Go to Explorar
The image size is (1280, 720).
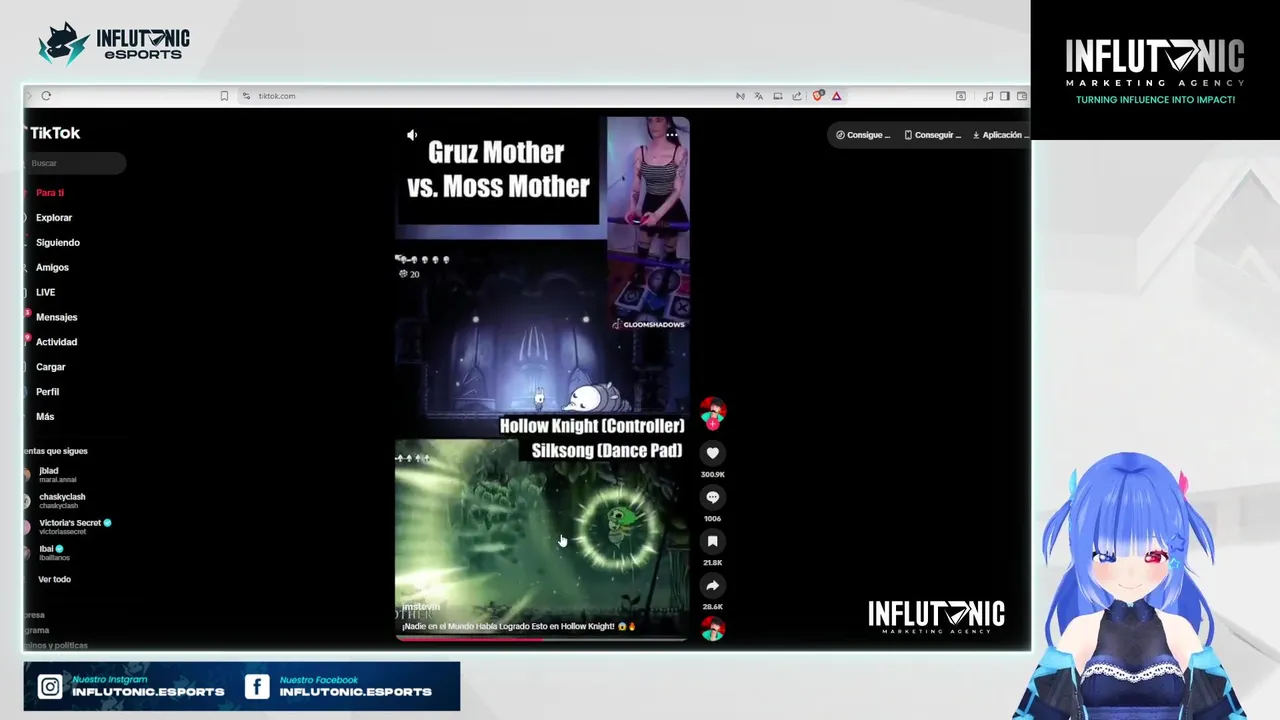[54, 218]
